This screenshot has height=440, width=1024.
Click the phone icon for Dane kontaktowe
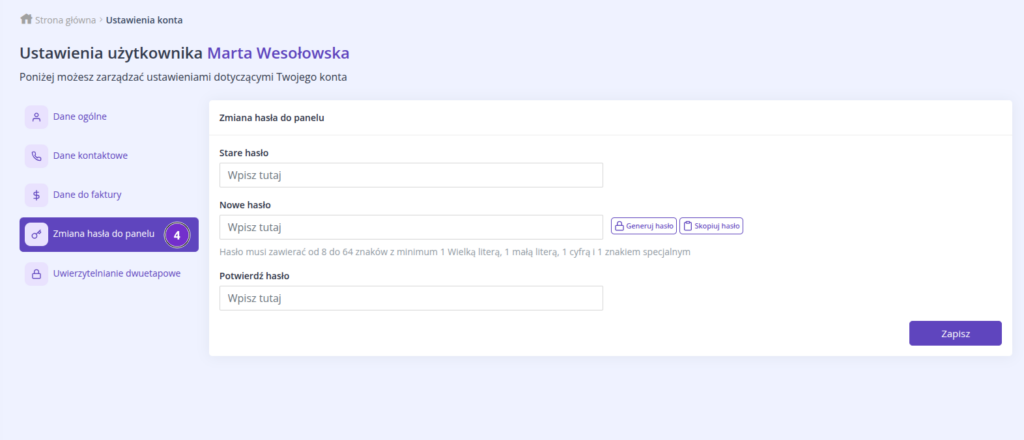tap(37, 156)
